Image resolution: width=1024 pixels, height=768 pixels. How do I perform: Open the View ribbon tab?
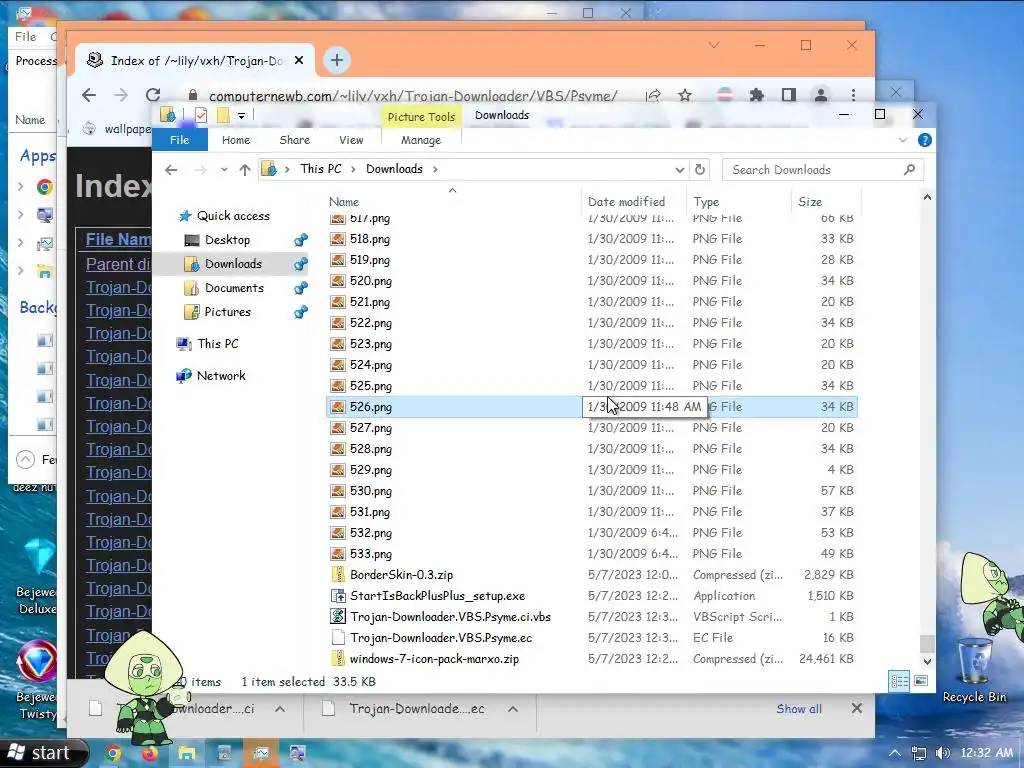pos(351,140)
